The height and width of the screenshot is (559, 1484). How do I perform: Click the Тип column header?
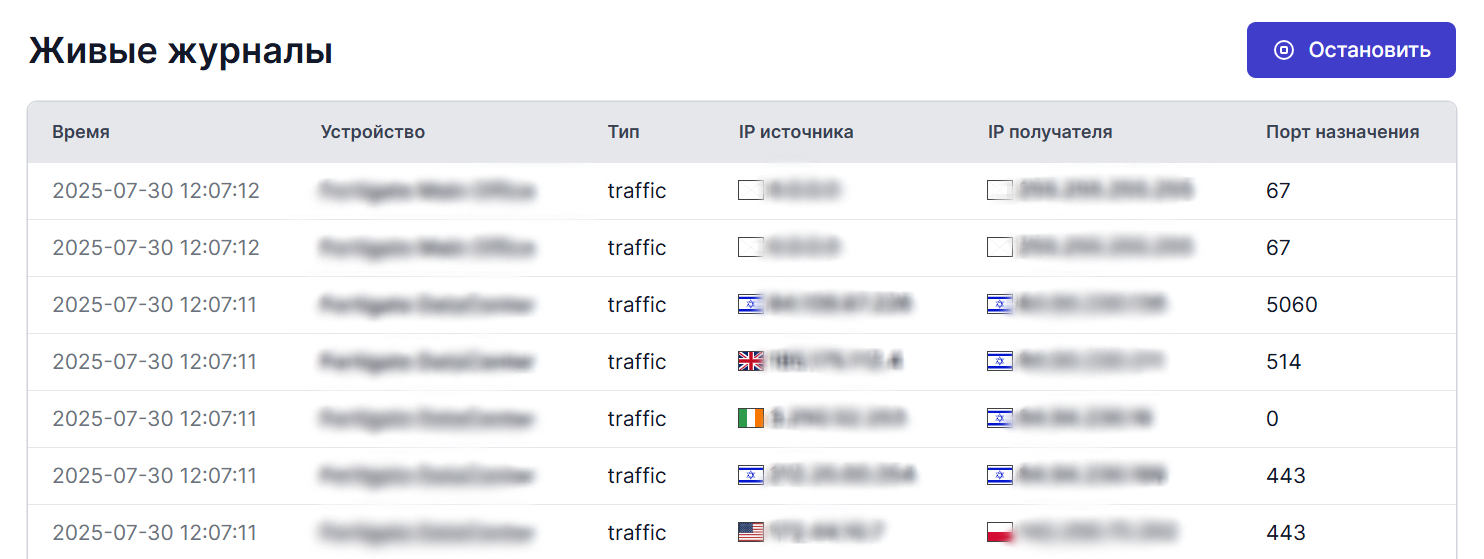pyautogui.click(x=623, y=132)
